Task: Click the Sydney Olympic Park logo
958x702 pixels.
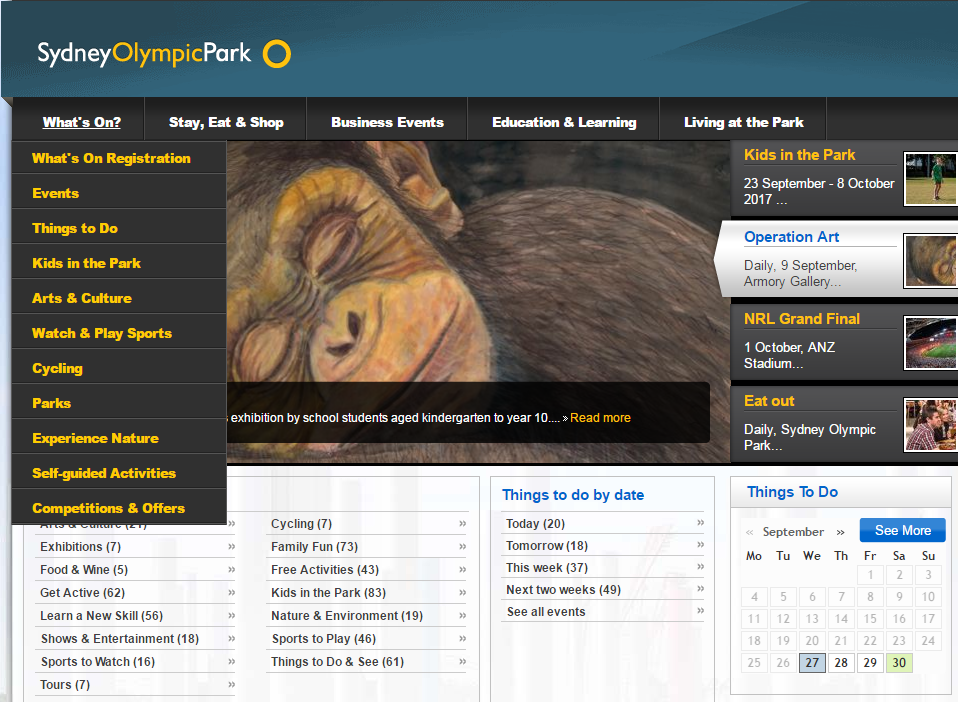Action: (x=164, y=54)
